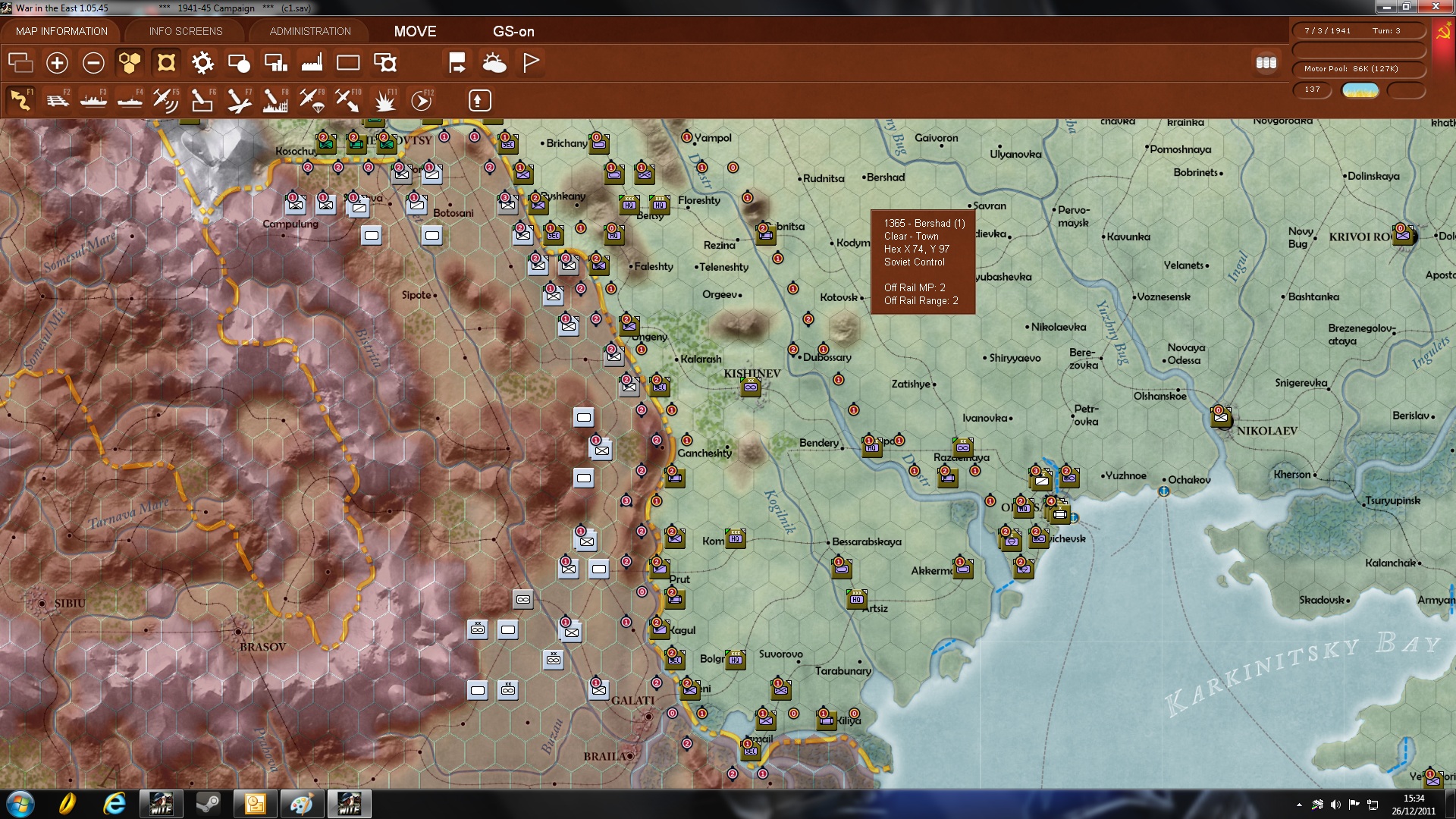The width and height of the screenshot is (1456, 819).
Task: Click the gear-shaped toolbar icon
Action: (202, 63)
